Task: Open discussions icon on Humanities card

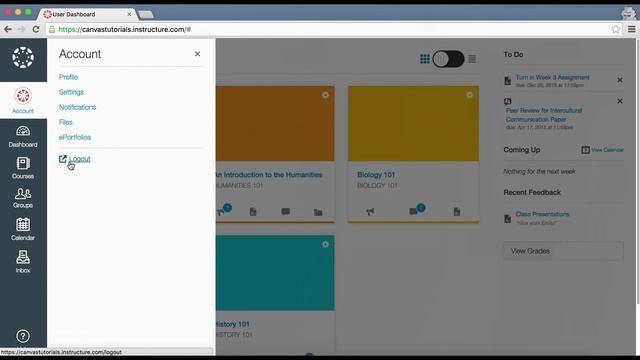Action: 286,211
